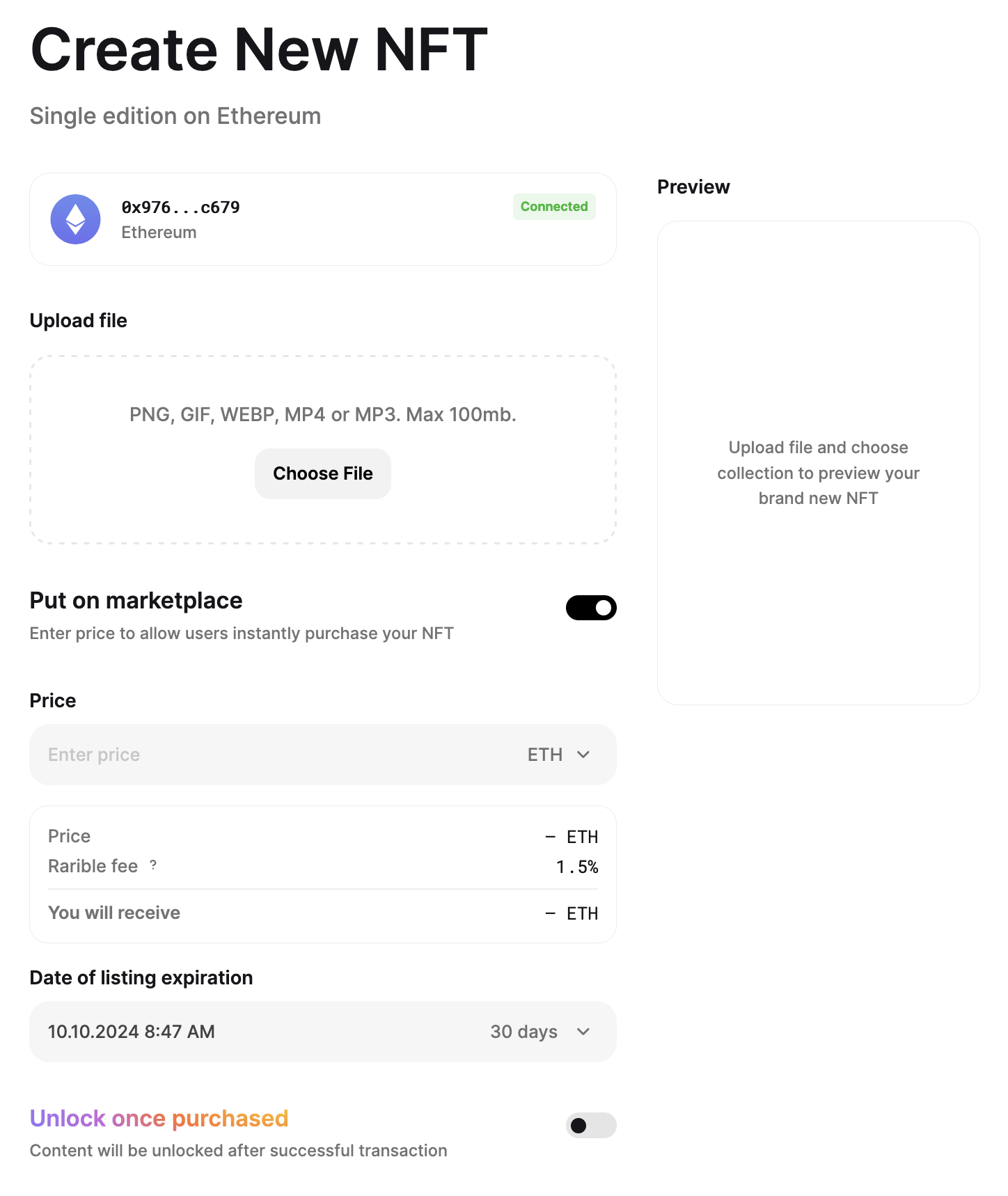The width and height of the screenshot is (1008, 1196).
Task: Open the 30 days duration dropdown
Action: 524,1032
